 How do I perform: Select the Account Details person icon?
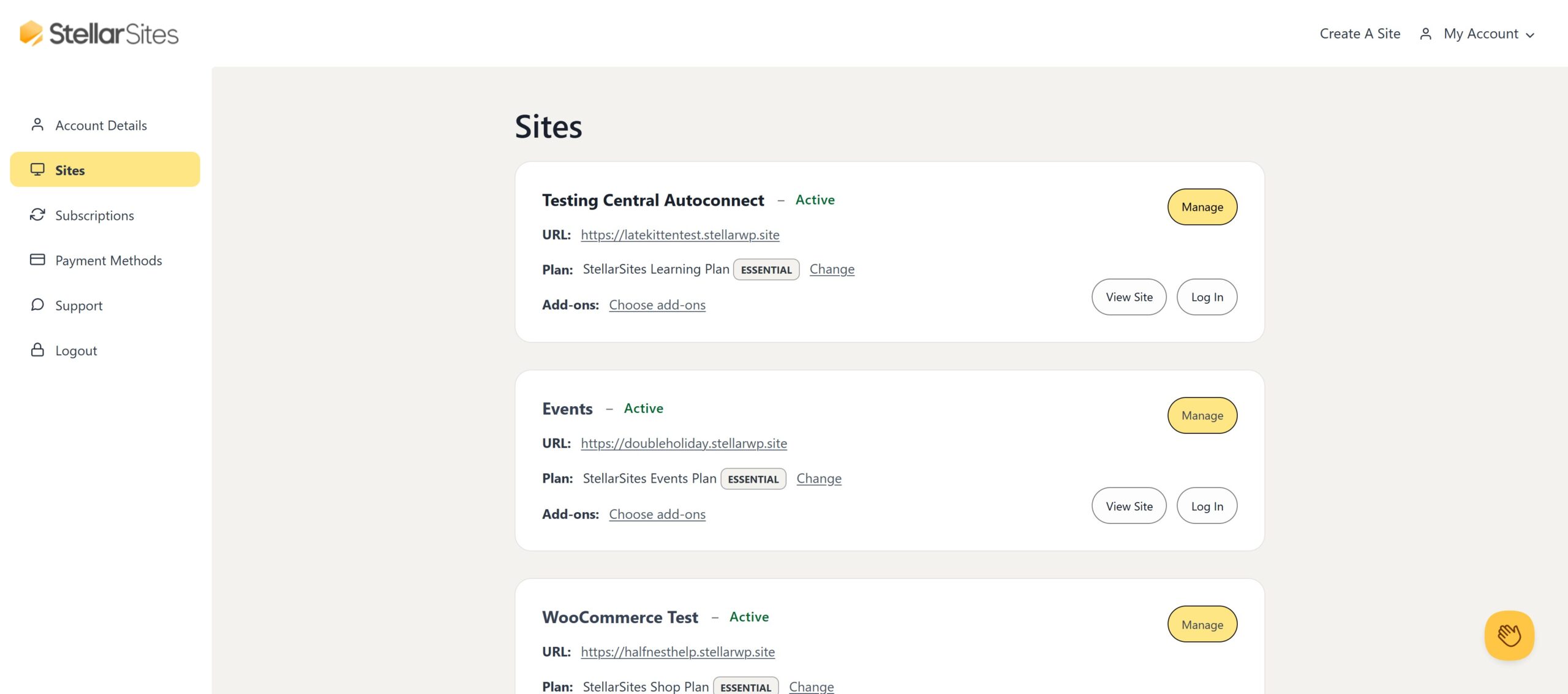point(37,124)
